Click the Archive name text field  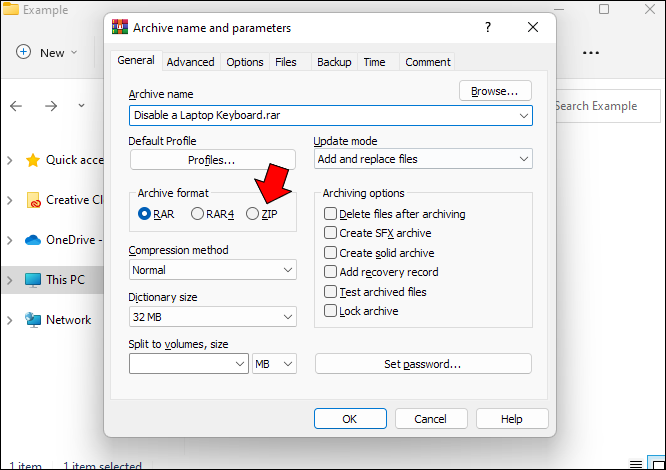coord(322,115)
